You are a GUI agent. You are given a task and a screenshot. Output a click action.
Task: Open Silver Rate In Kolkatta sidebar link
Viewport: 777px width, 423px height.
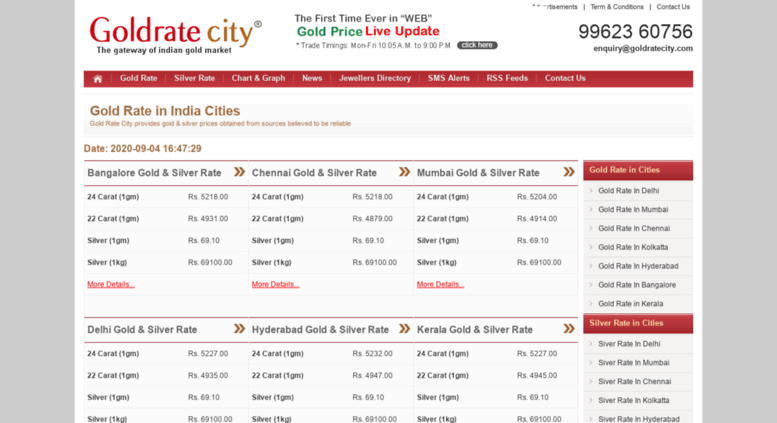tap(633, 400)
